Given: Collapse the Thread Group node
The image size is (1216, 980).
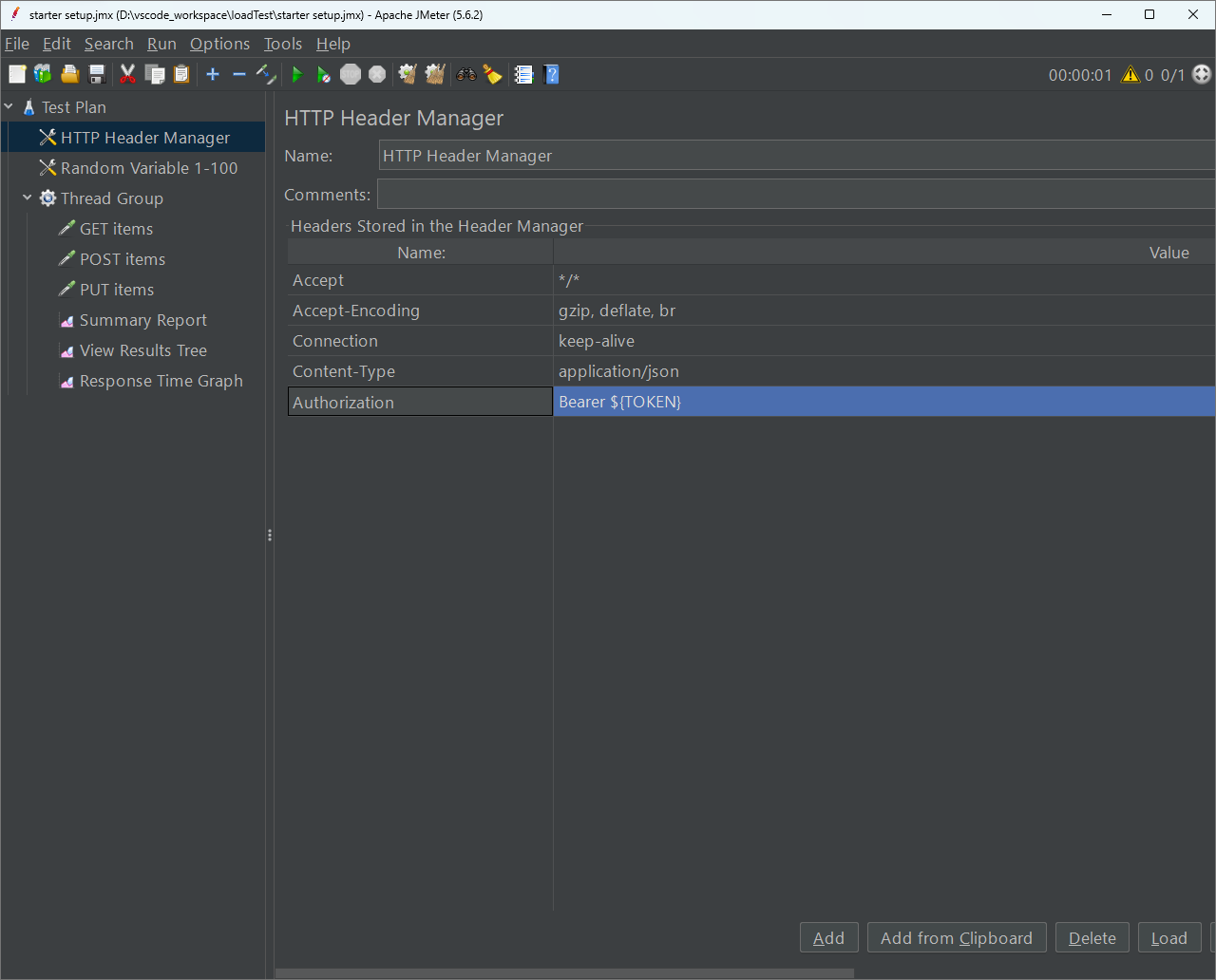Looking at the screenshot, I should 28,198.
